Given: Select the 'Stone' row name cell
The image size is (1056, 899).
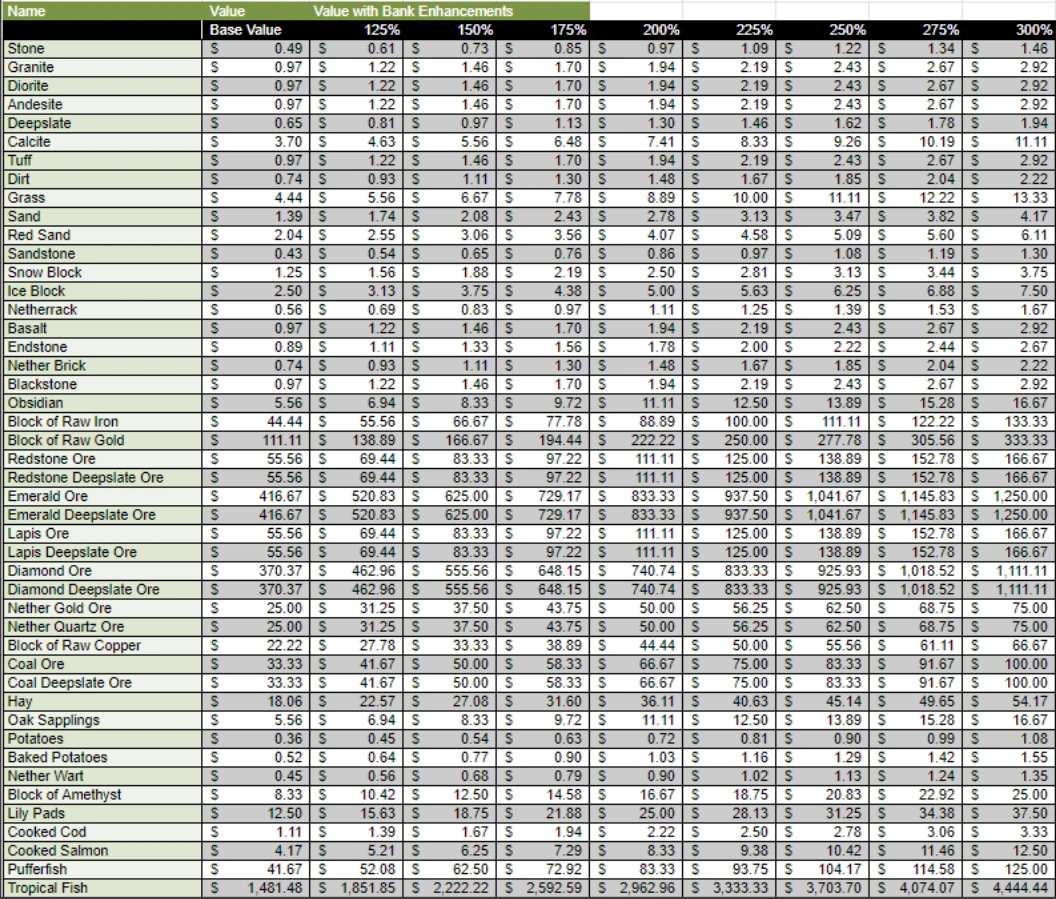Looking at the screenshot, I should click(x=102, y=48).
